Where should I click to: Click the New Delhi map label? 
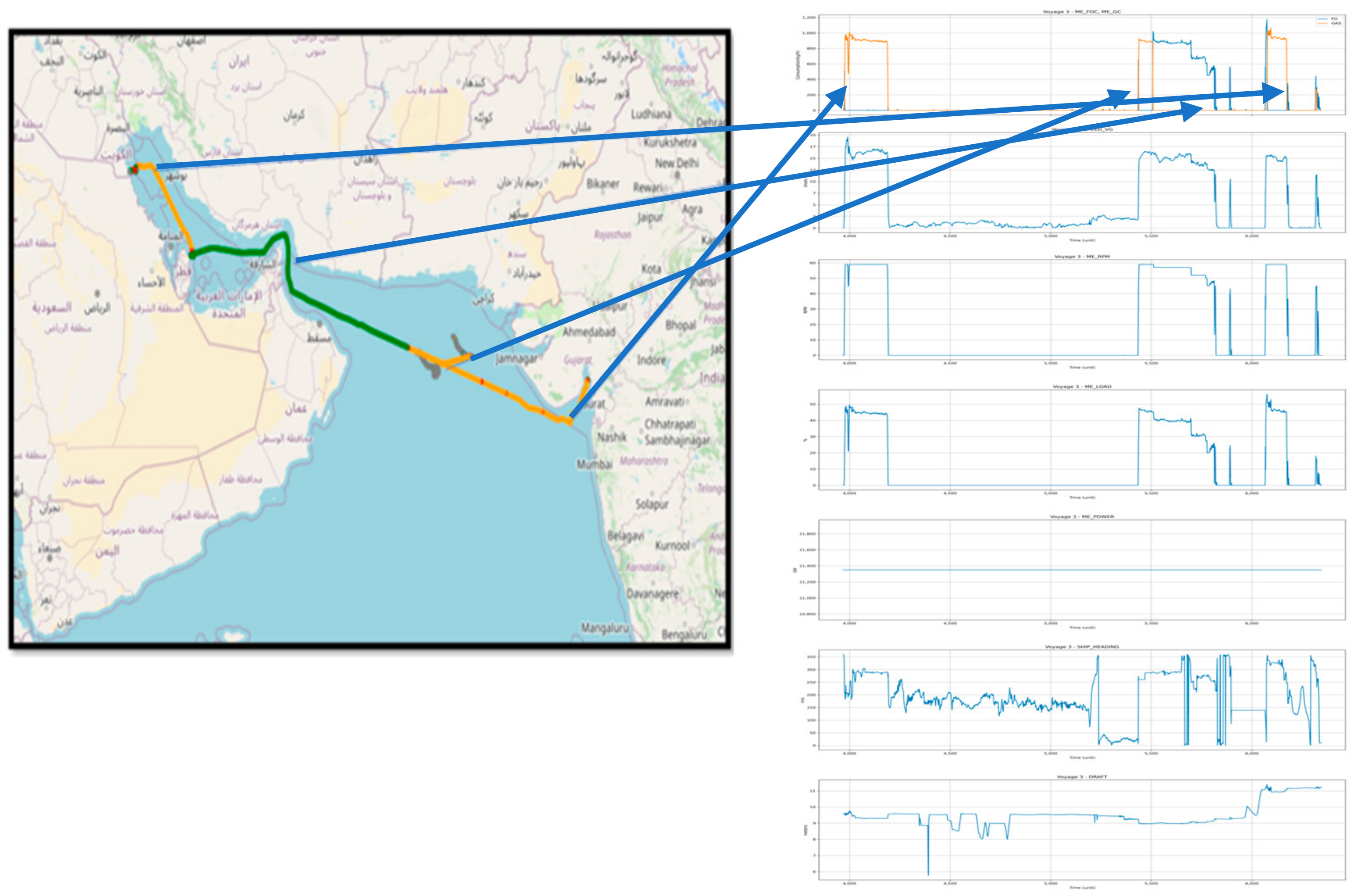click(x=677, y=163)
